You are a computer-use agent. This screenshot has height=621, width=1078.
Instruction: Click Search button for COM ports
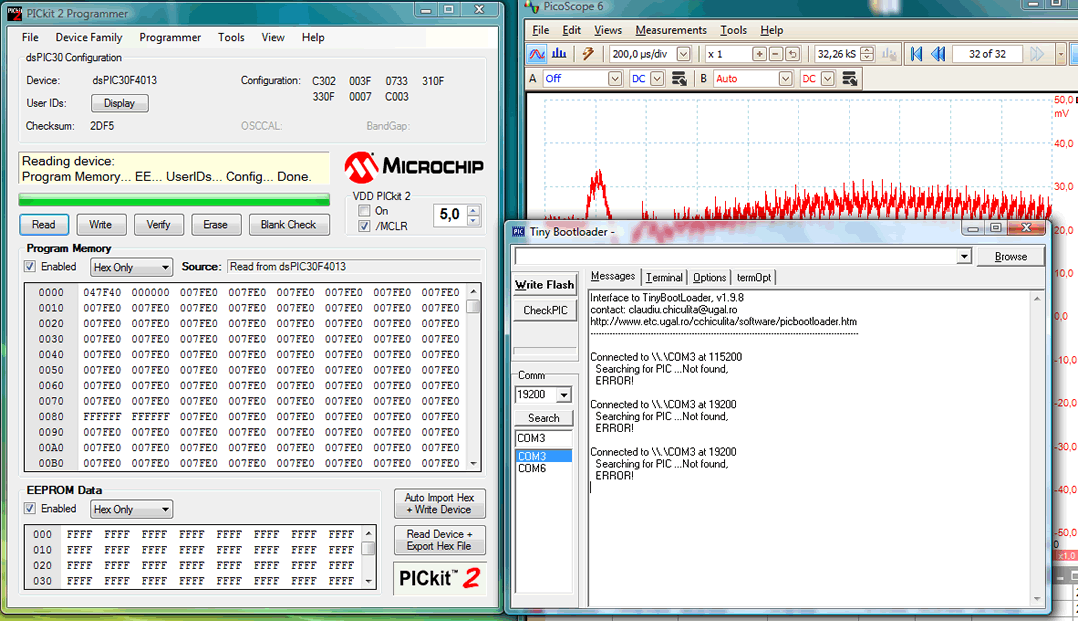pyautogui.click(x=543, y=417)
